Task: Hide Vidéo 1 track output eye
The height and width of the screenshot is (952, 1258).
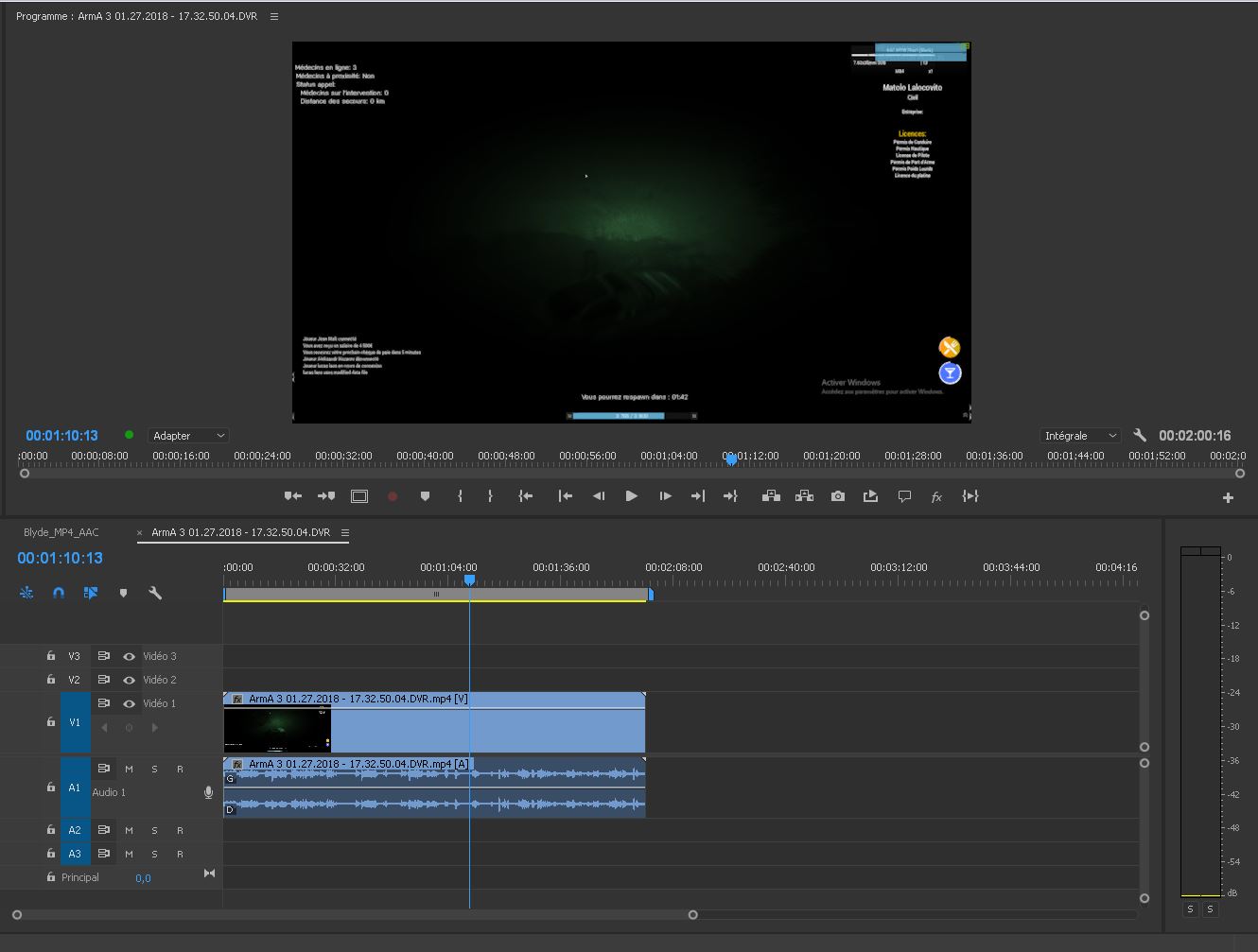Action: point(129,703)
